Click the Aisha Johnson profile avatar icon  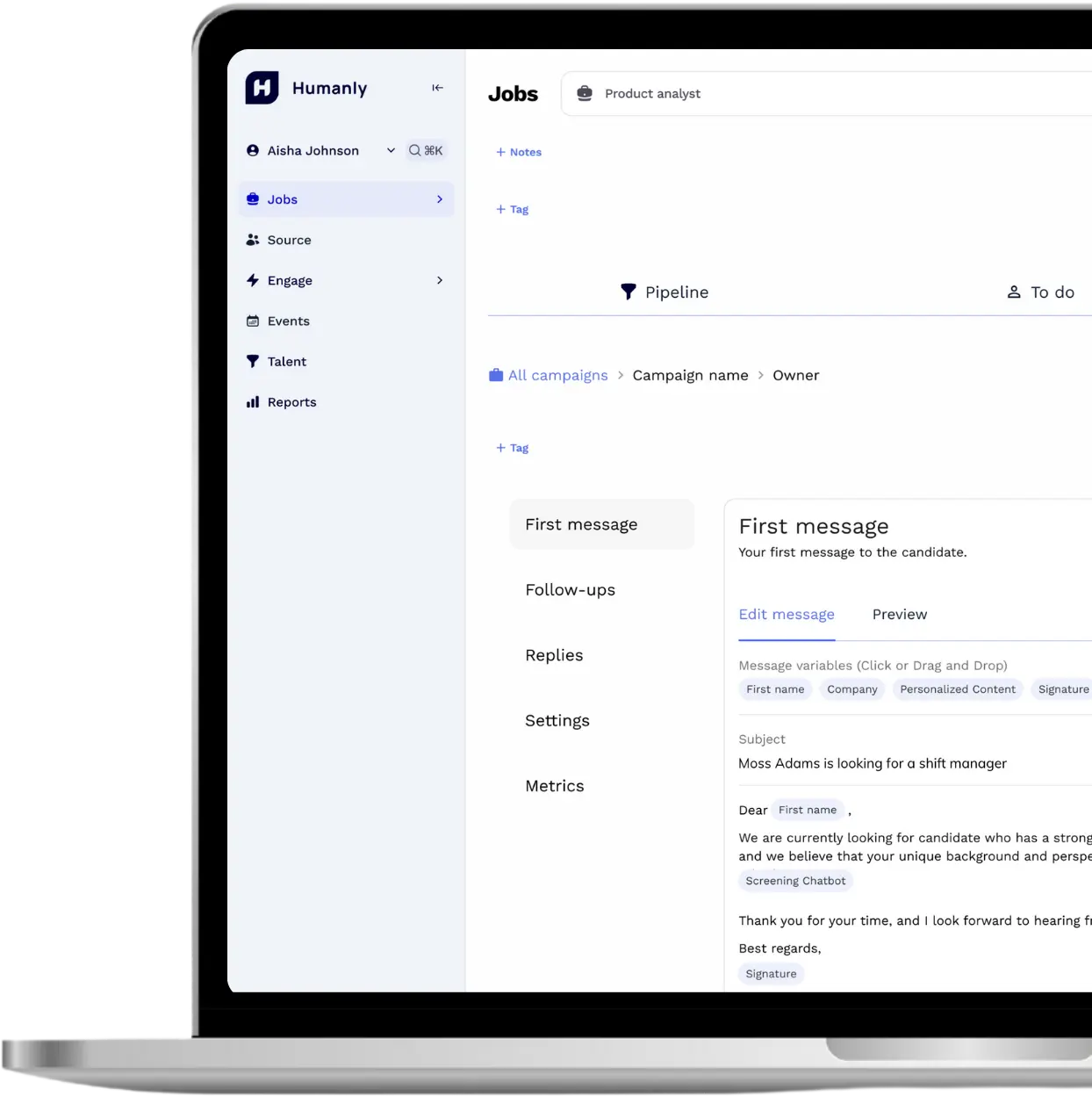pyautogui.click(x=253, y=151)
